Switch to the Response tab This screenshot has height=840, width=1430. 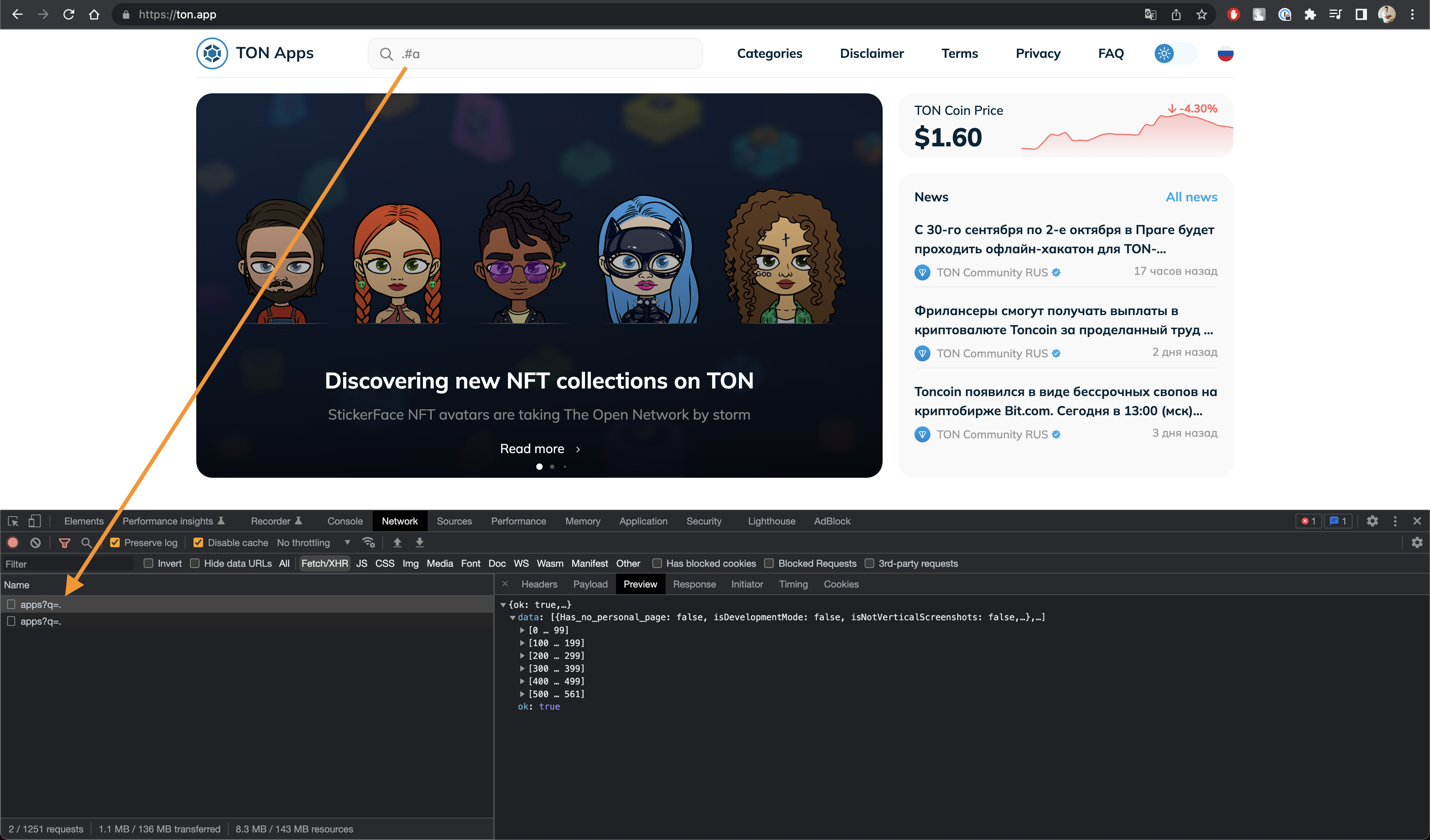click(694, 584)
